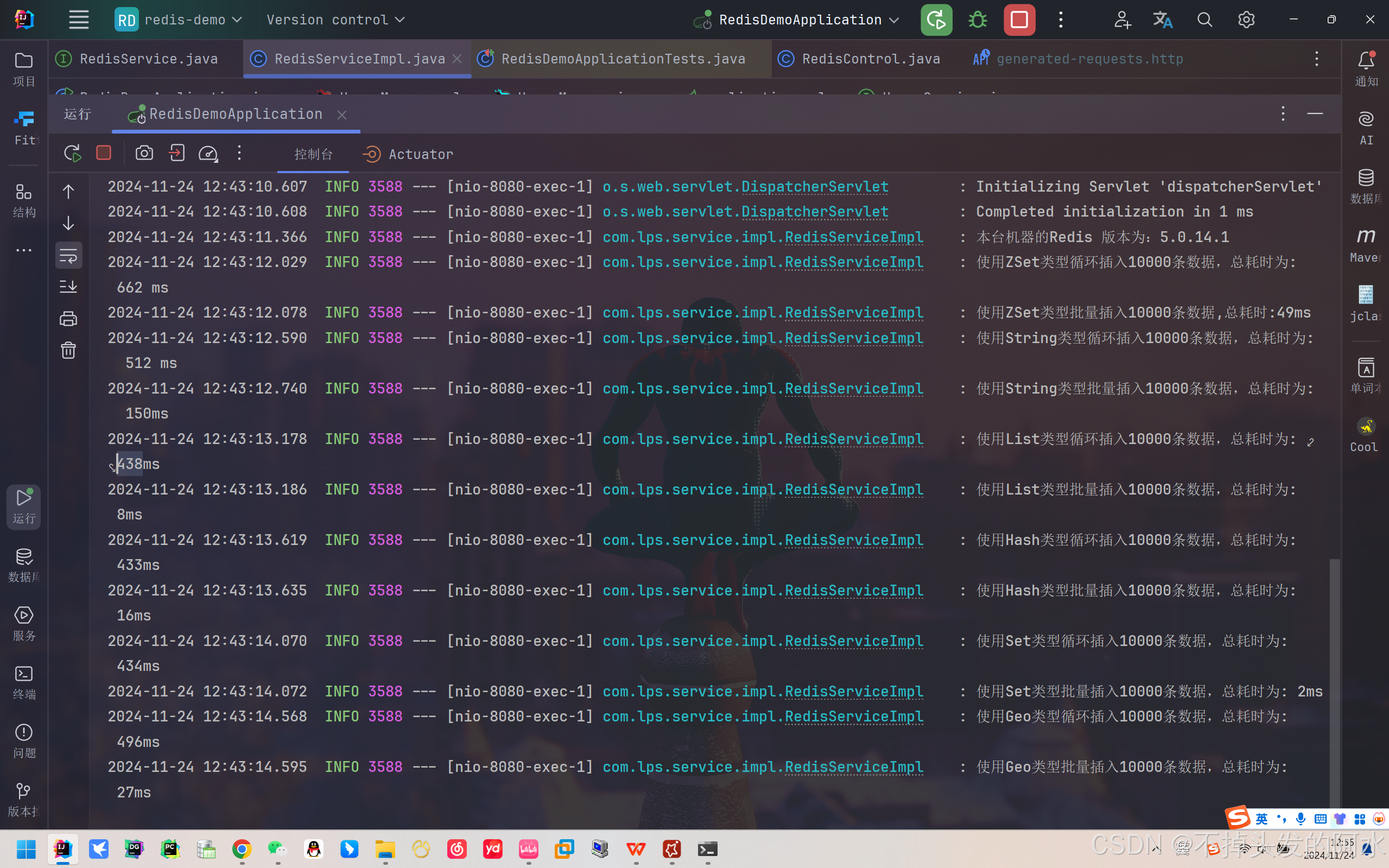Open Run panel options menu
Image resolution: width=1389 pixels, height=868 pixels.
click(1283, 113)
